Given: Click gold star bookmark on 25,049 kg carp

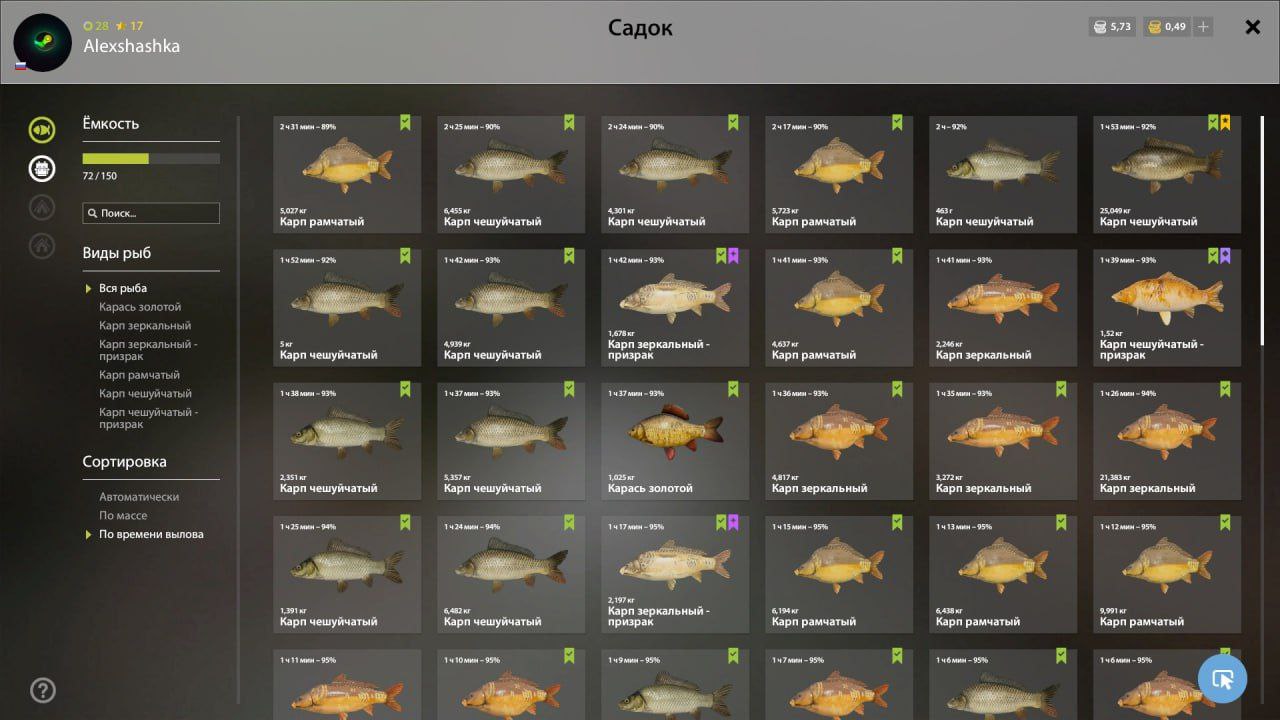Looking at the screenshot, I should 1225,123.
